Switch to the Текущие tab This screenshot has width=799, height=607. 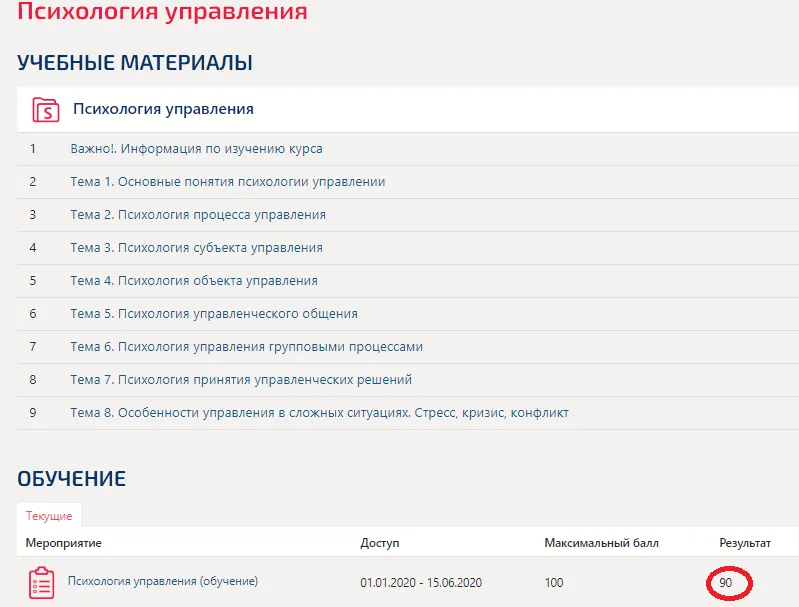(x=49, y=515)
